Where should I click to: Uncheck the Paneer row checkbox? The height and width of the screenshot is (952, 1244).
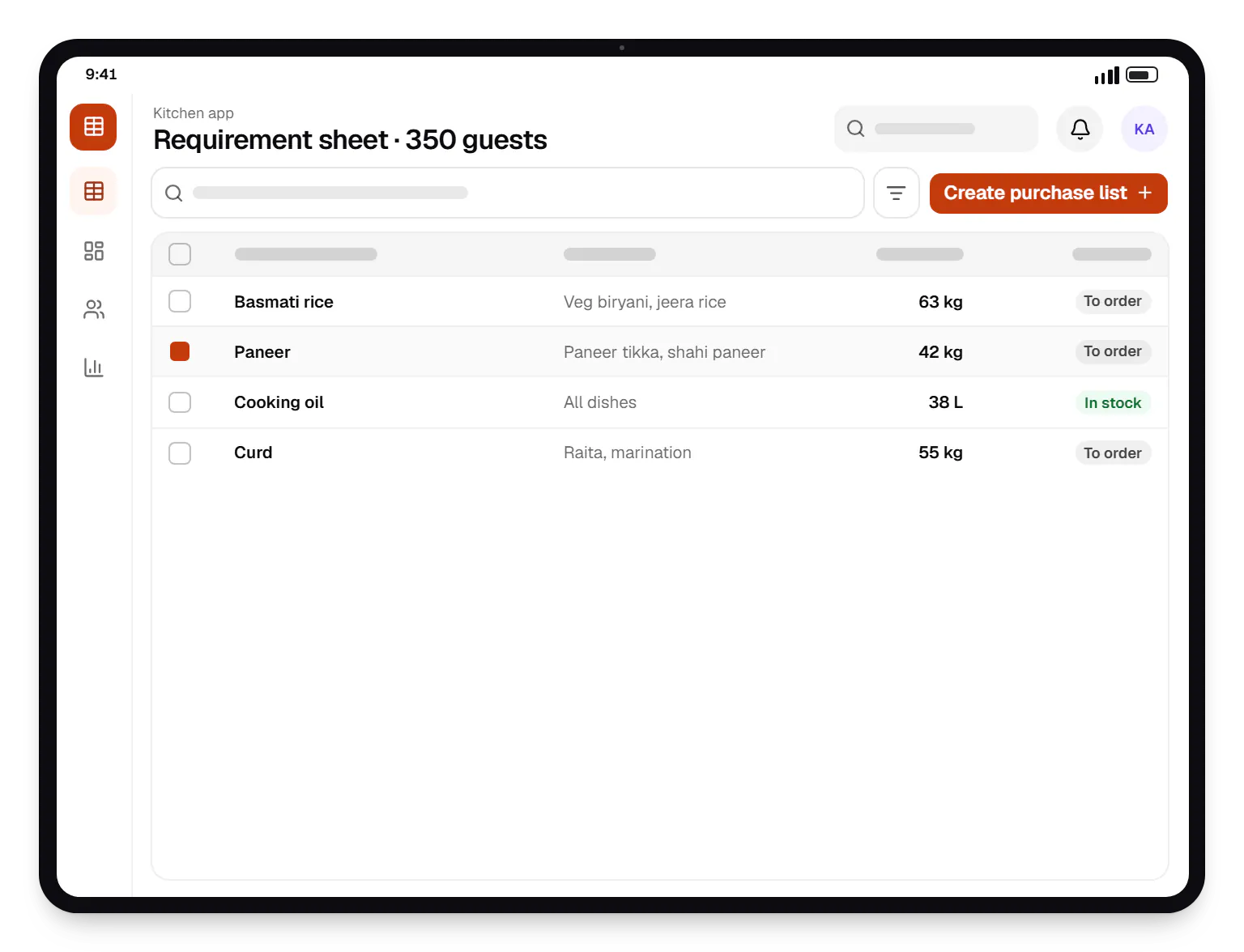[180, 351]
